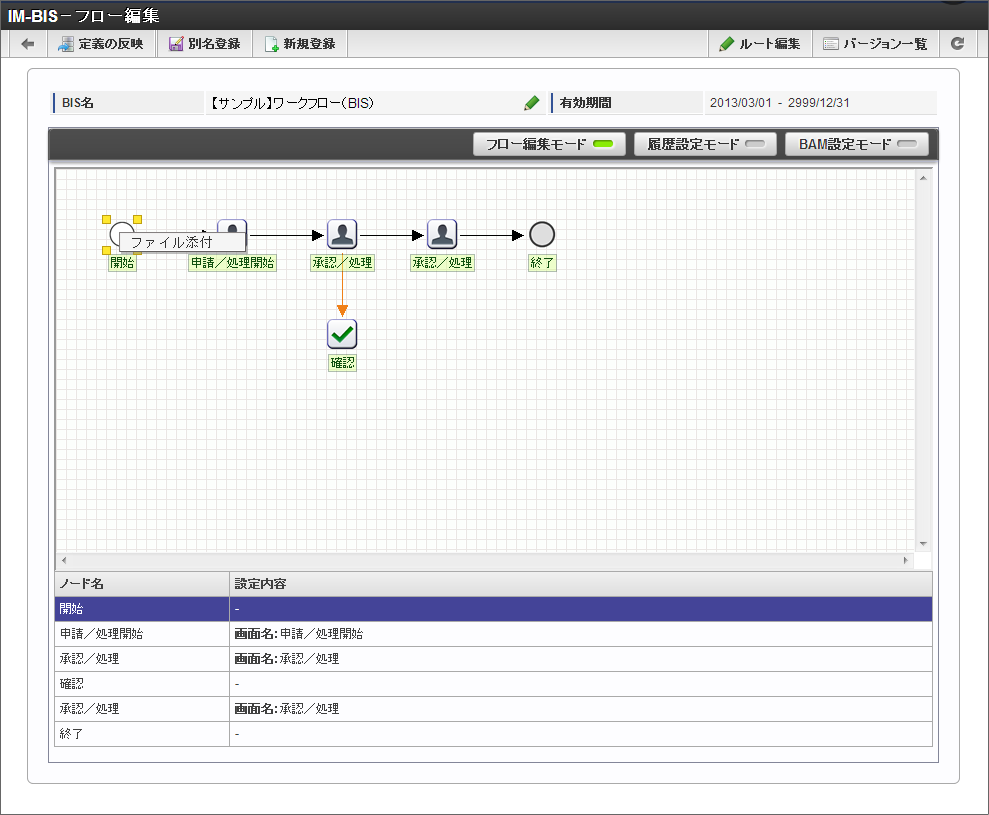Select the 終了 end node circle
This screenshot has width=989, height=815.
(x=542, y=235)
